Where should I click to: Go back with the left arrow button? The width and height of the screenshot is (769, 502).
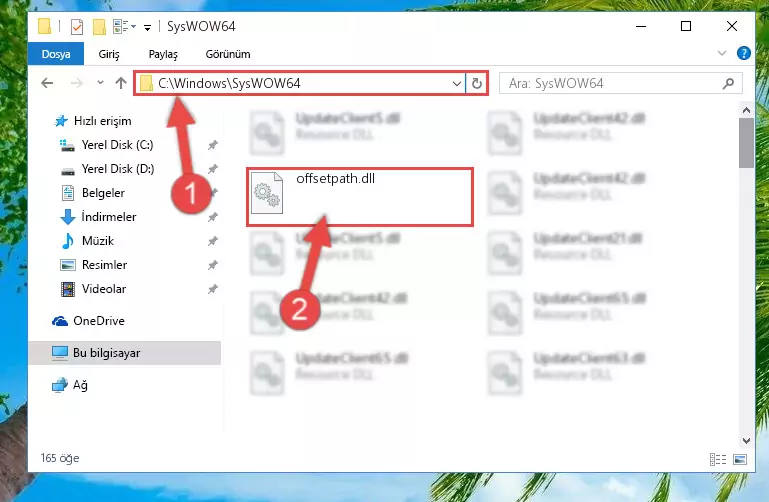pos(47,83)
